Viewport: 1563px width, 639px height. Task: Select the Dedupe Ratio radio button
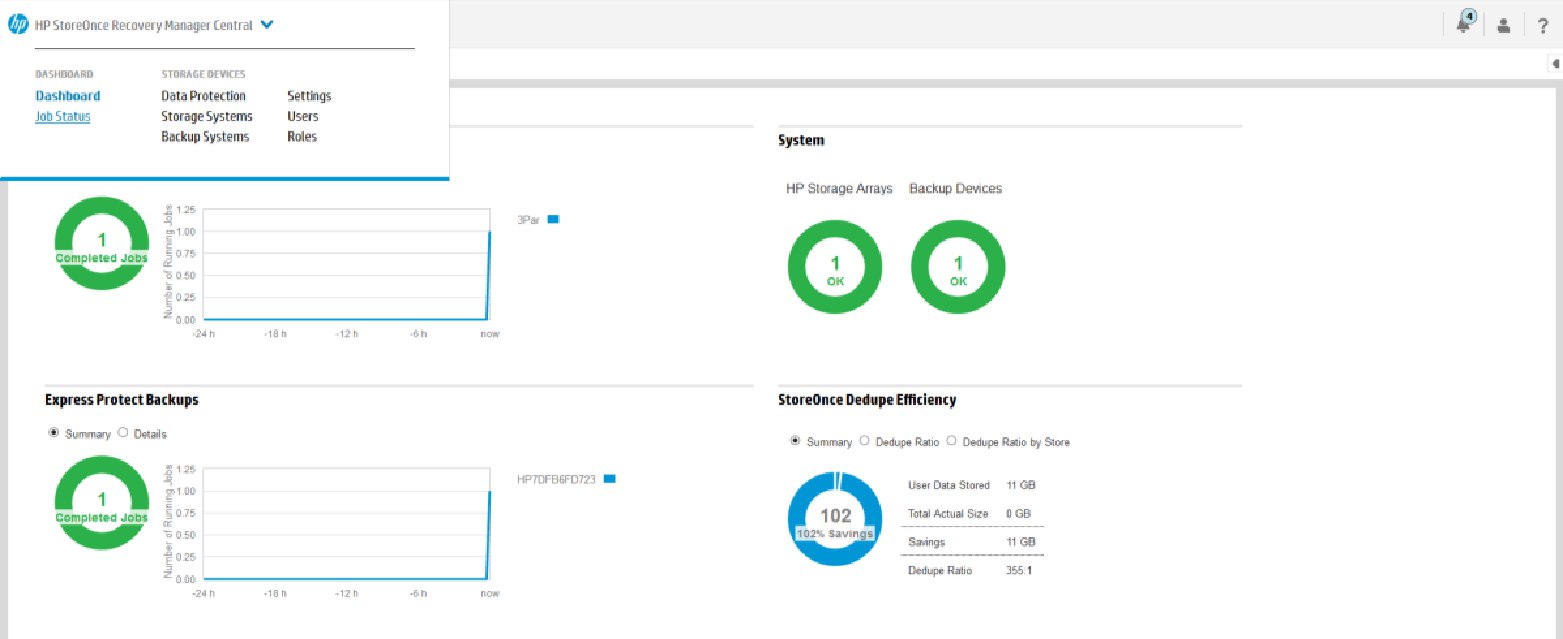coord(864,441)
